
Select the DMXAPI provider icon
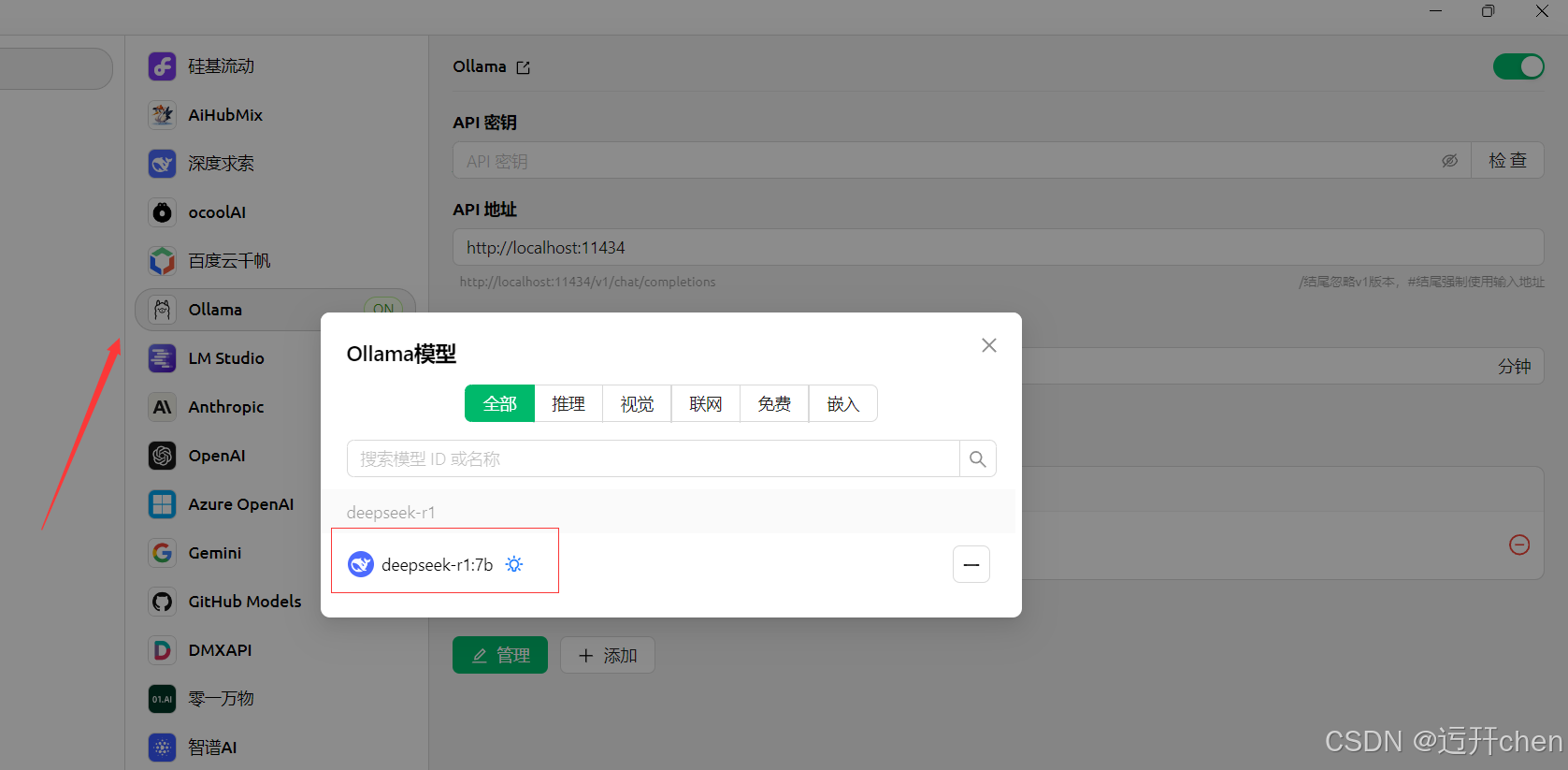tap(162, 650)
